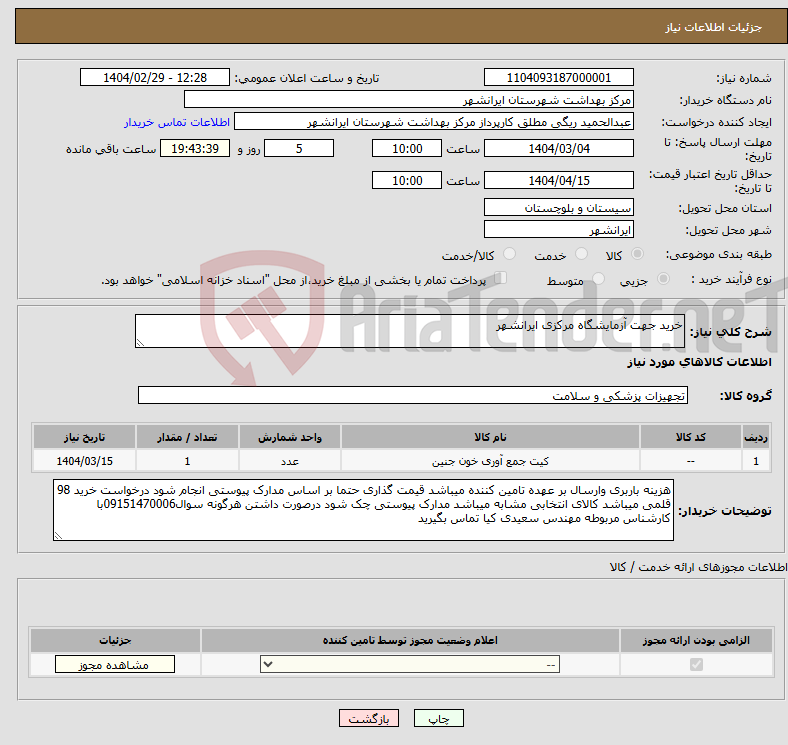Click the شماره نیاز field 1104093187000001

[558, 77]
